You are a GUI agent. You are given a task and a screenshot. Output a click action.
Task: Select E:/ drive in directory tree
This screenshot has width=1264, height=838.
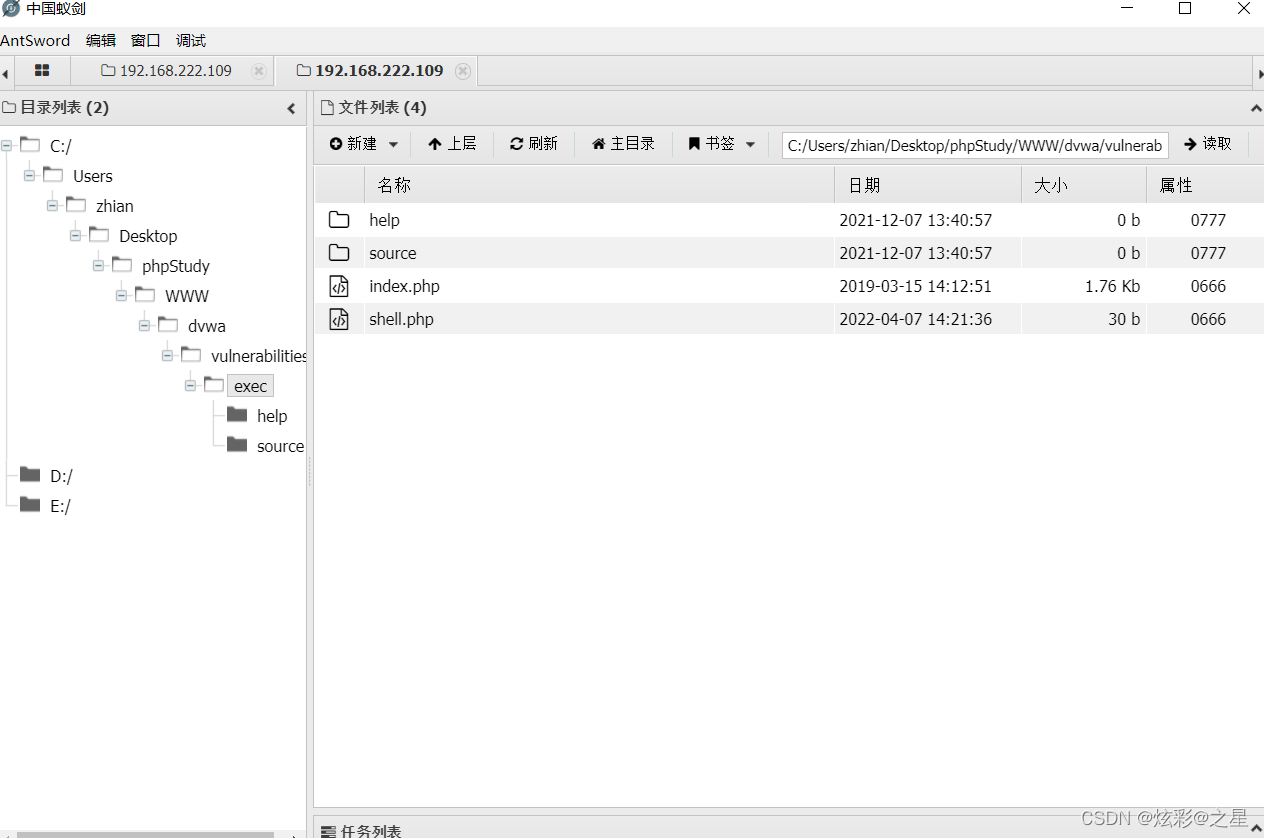click(60, 506)
